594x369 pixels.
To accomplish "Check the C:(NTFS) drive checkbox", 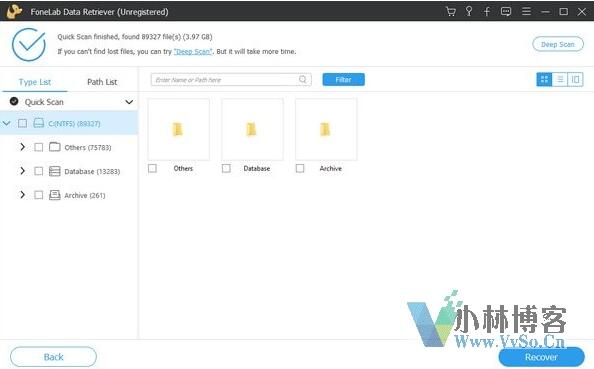I will point(22,123).
